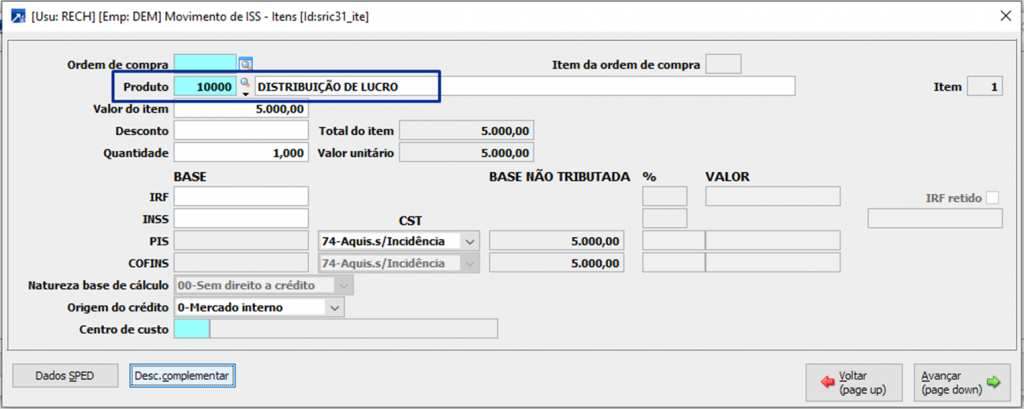Click the IRF valor field

pos(773,196)
